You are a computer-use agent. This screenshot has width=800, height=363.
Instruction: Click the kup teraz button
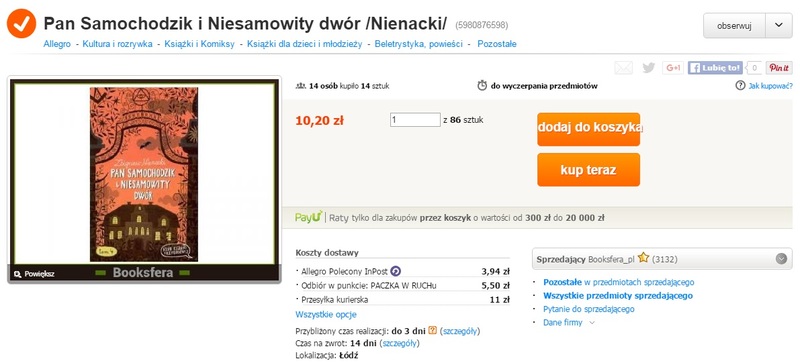tap(588, 170)
